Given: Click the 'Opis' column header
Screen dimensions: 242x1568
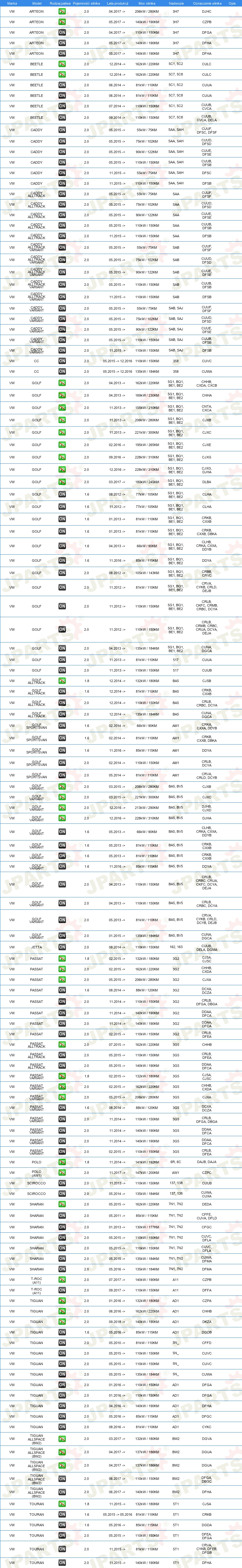Looking at the screenshot, I should coord(232,3).
